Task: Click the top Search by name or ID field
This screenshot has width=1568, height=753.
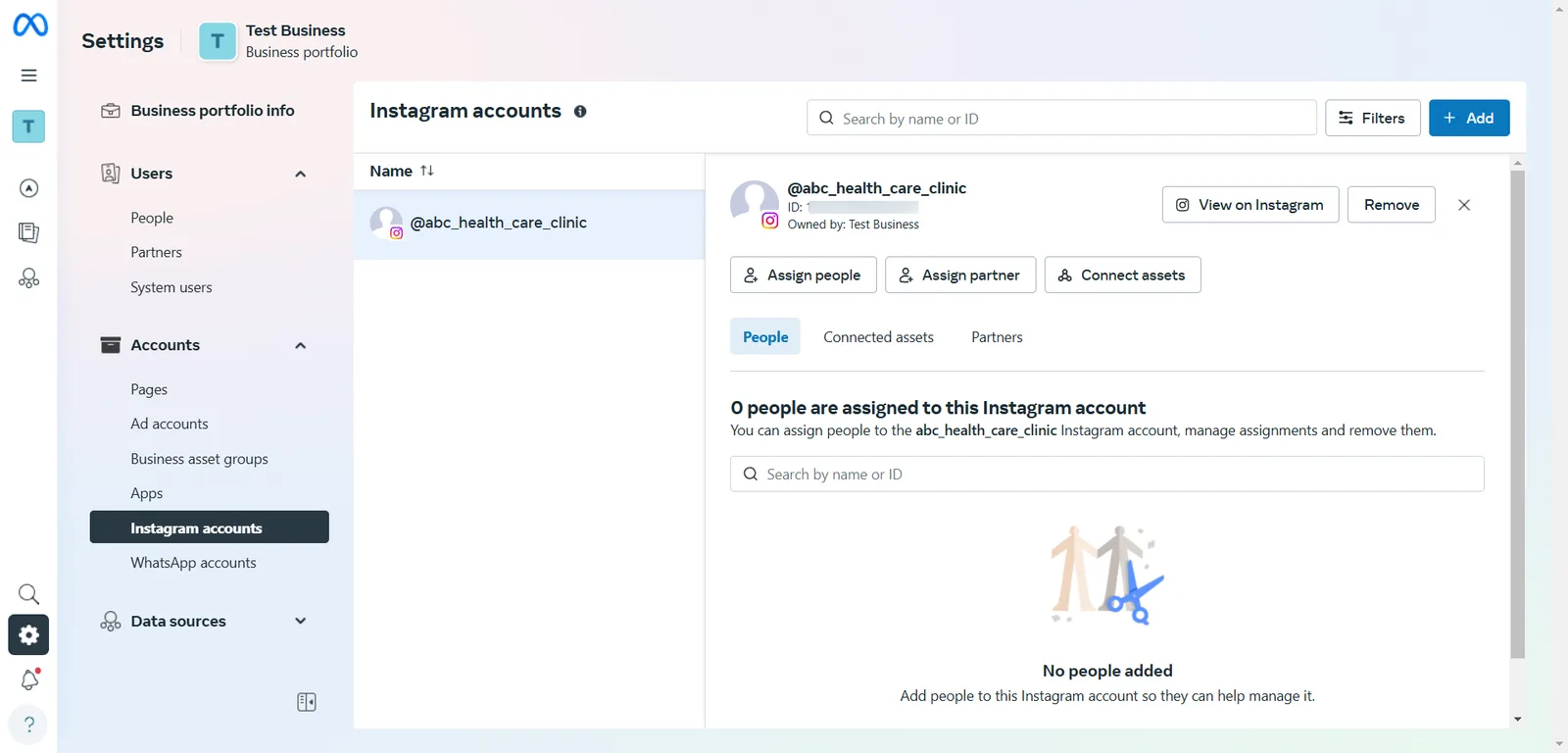Action: 1061,118
